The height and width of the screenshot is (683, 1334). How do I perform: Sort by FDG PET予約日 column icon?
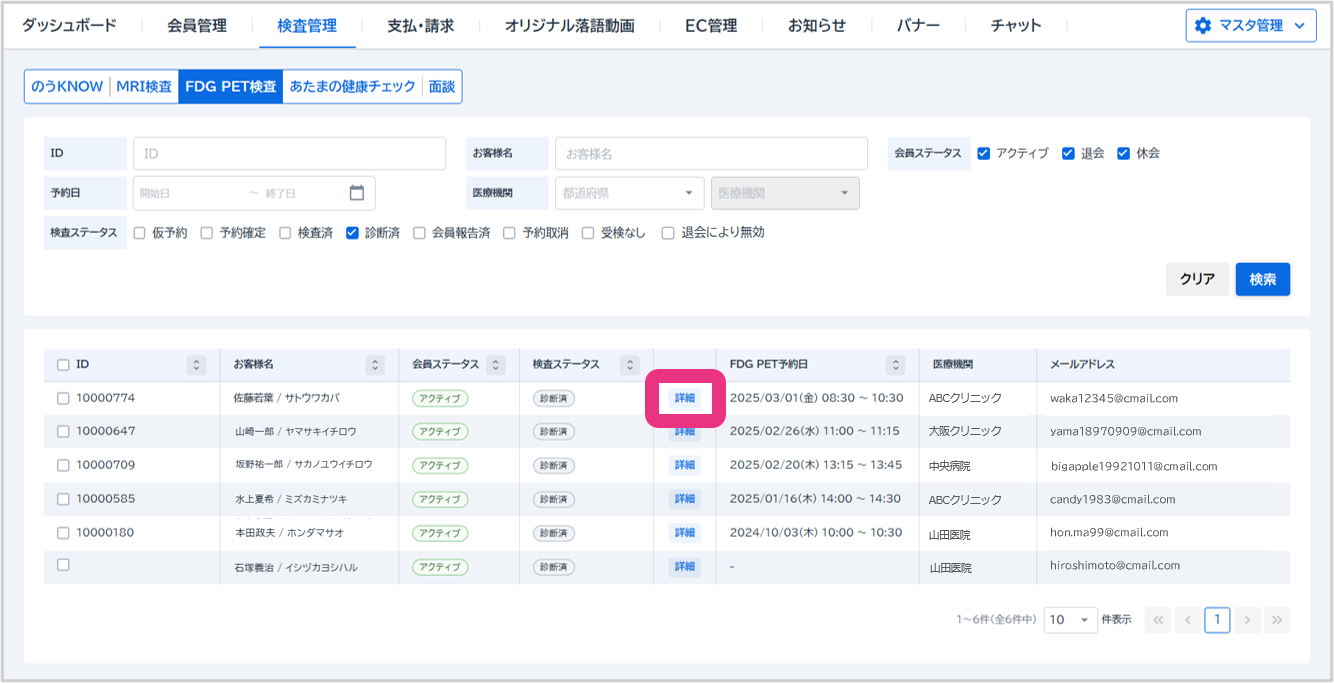[x=895, y=365]
